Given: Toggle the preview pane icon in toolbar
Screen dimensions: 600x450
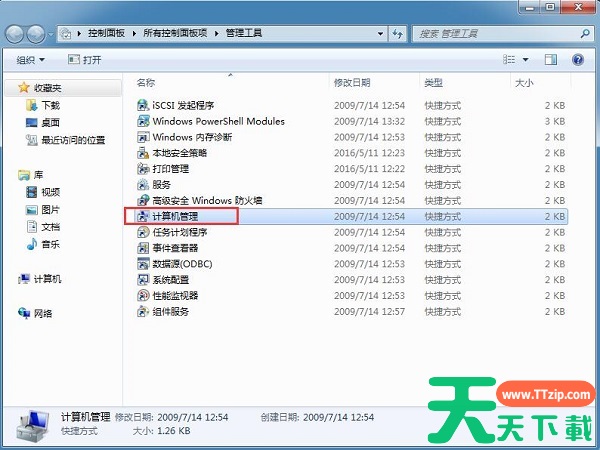Looking at the screenshot, I should pos(550,60).
